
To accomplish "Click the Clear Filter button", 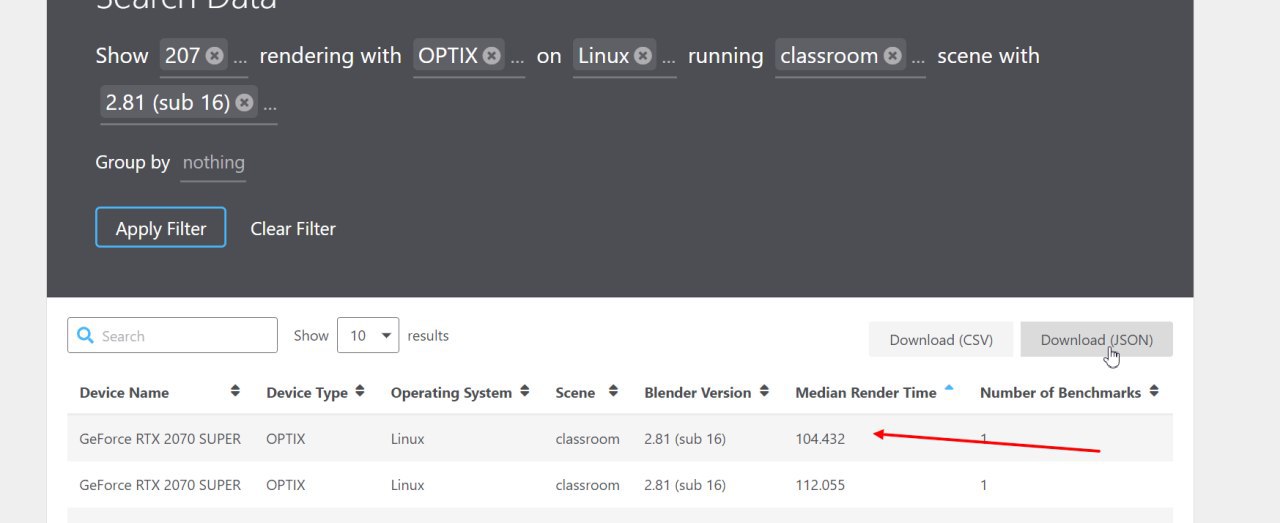I will pyautogui.click(x=293, y=228).
